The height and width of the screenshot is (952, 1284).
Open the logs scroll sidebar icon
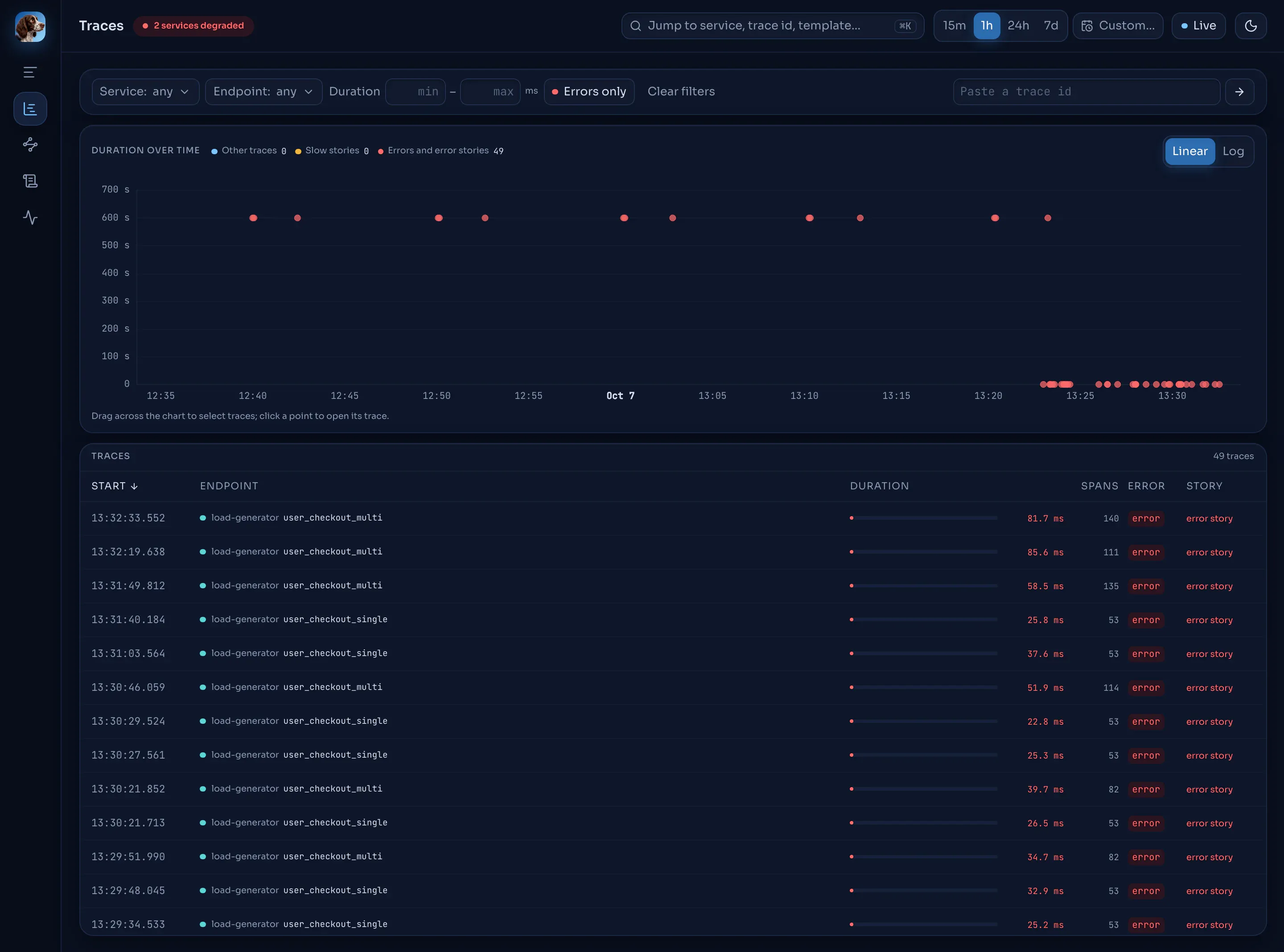(x=30, y=181)
